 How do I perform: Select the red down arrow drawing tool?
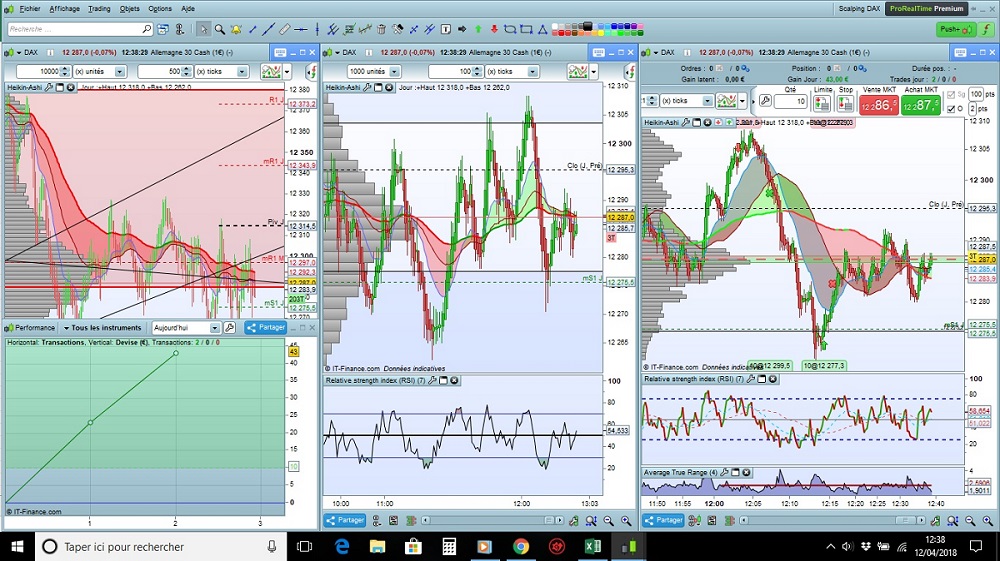tap(494, 29)
